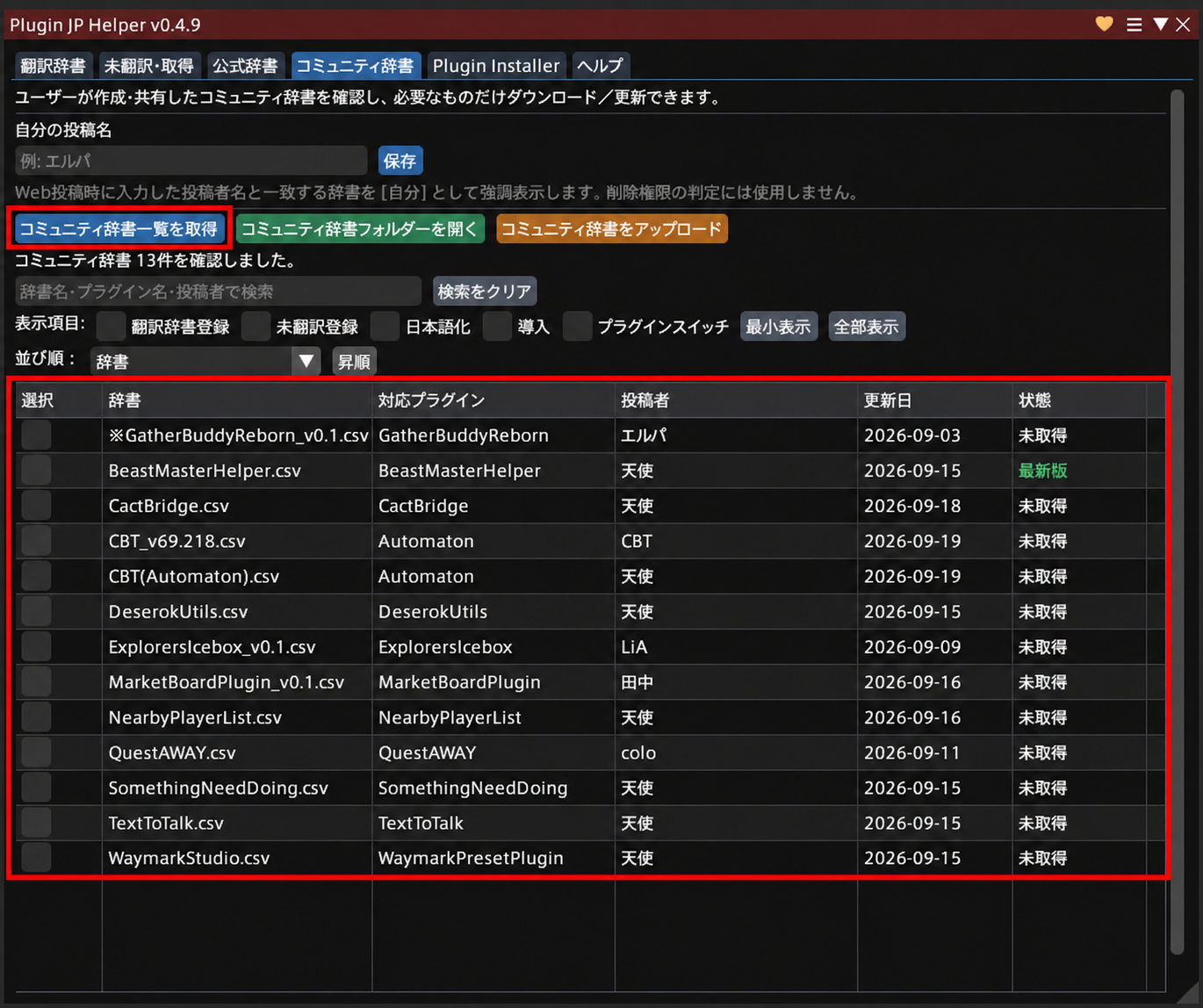Open the 未翻訳・取得 tab

pyautogui.click(x=149, y=66)
